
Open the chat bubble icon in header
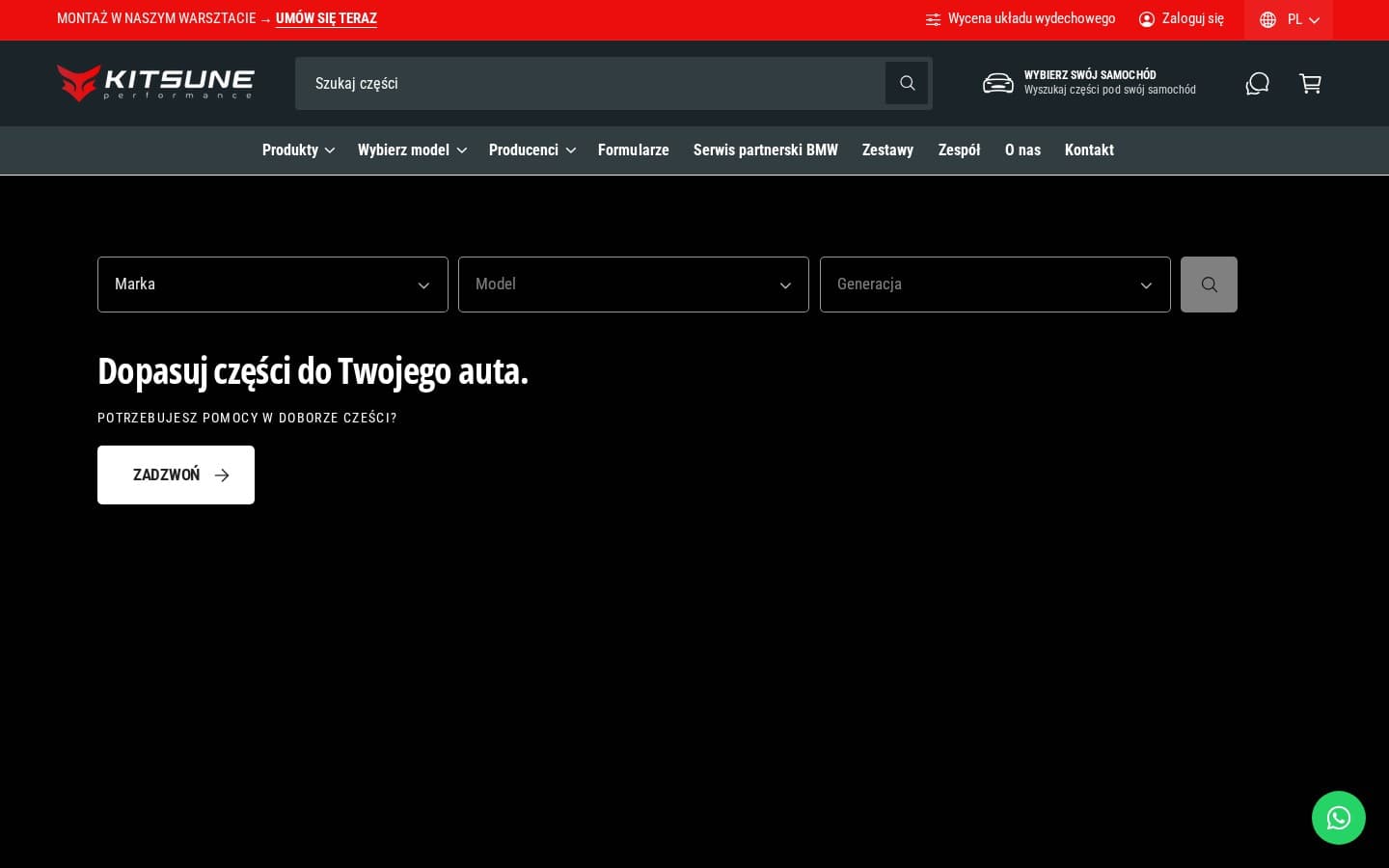[1257, 84]
